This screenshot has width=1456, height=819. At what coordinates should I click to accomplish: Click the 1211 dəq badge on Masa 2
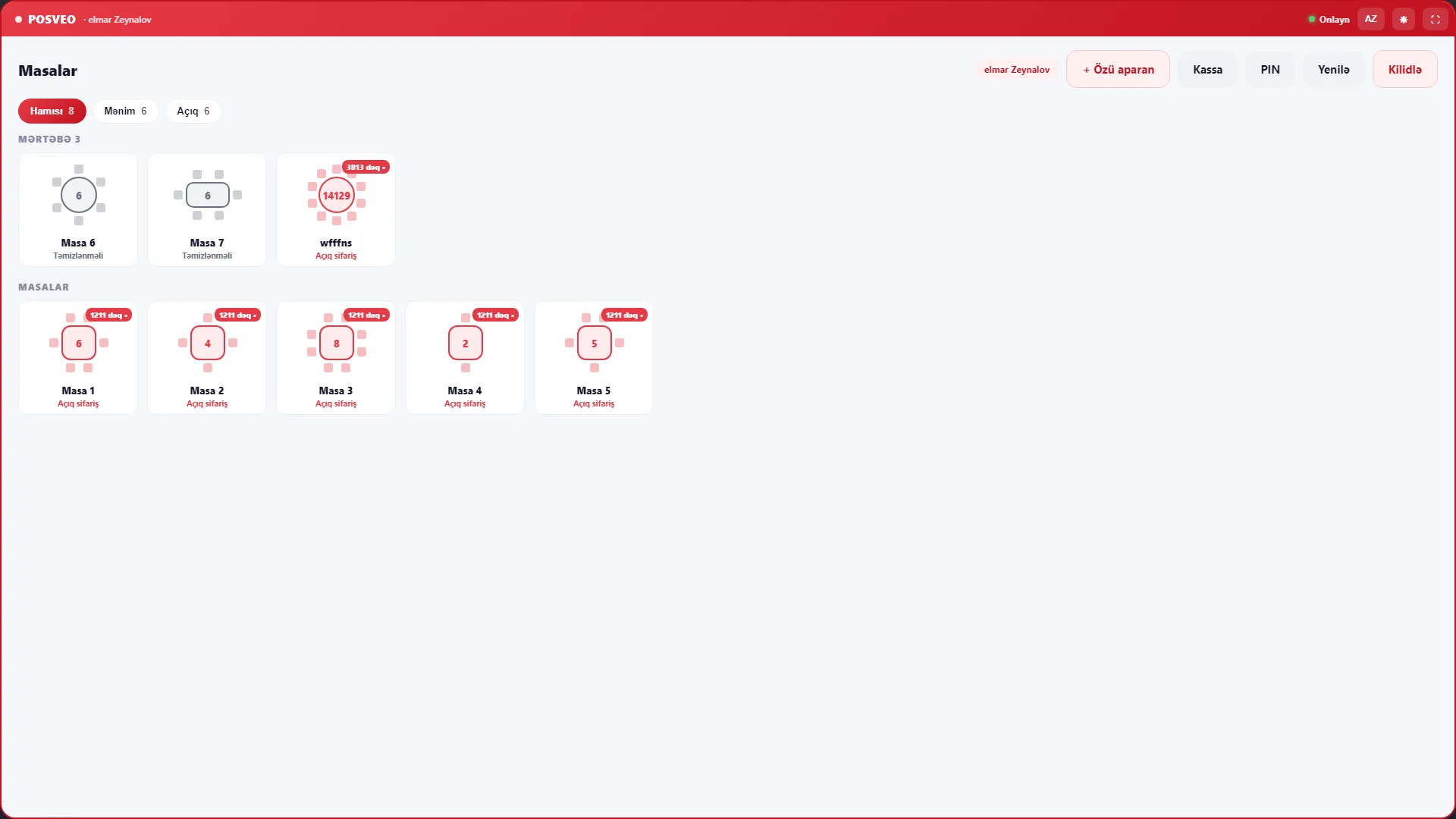pyautogui.click(x=237, y=315)
